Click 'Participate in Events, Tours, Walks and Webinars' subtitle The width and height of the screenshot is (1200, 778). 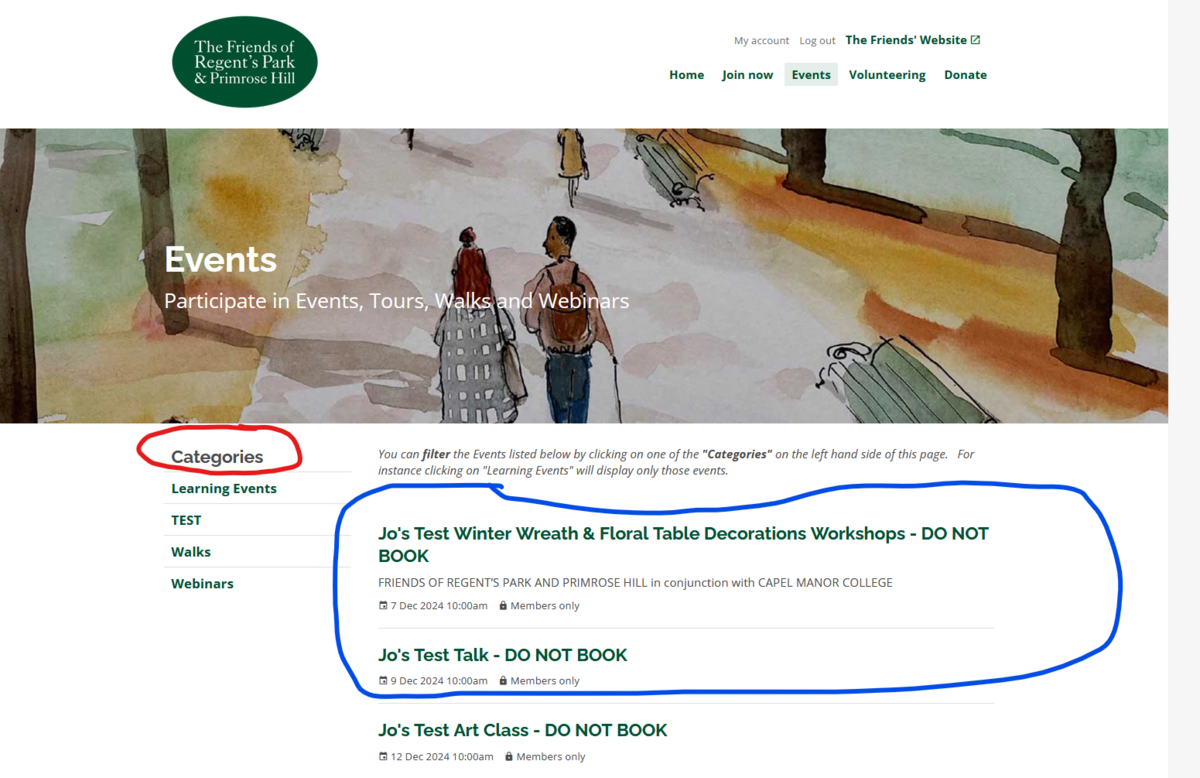click(x=397, y=301)
